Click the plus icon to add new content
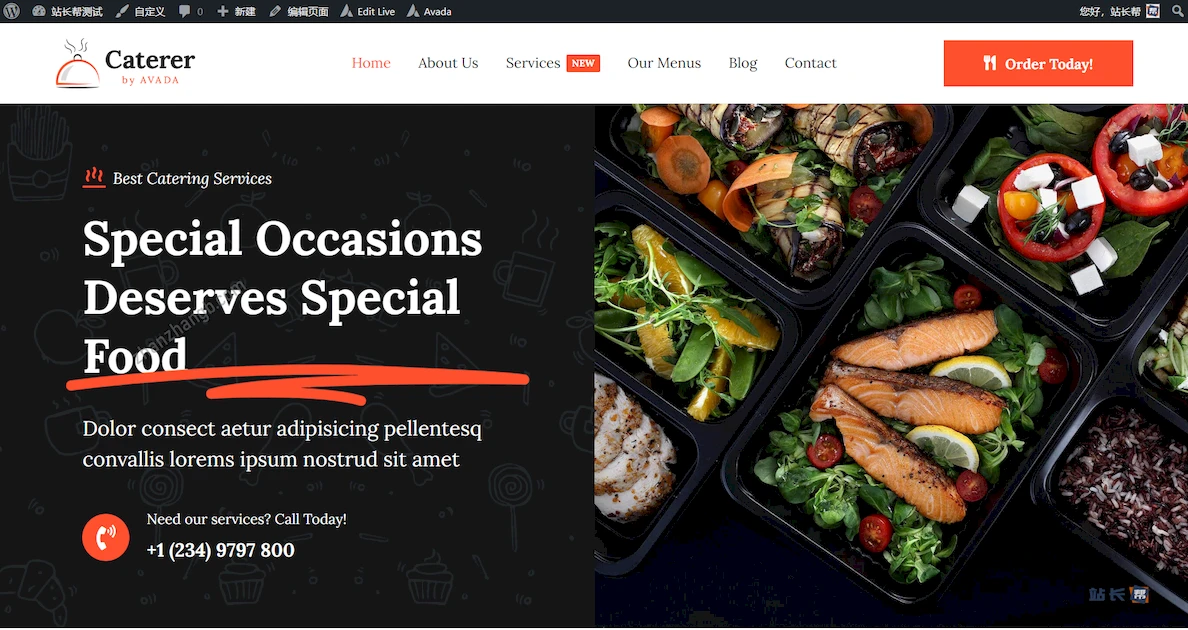This screenshot has height=630, width=1188. coord(223,11)
